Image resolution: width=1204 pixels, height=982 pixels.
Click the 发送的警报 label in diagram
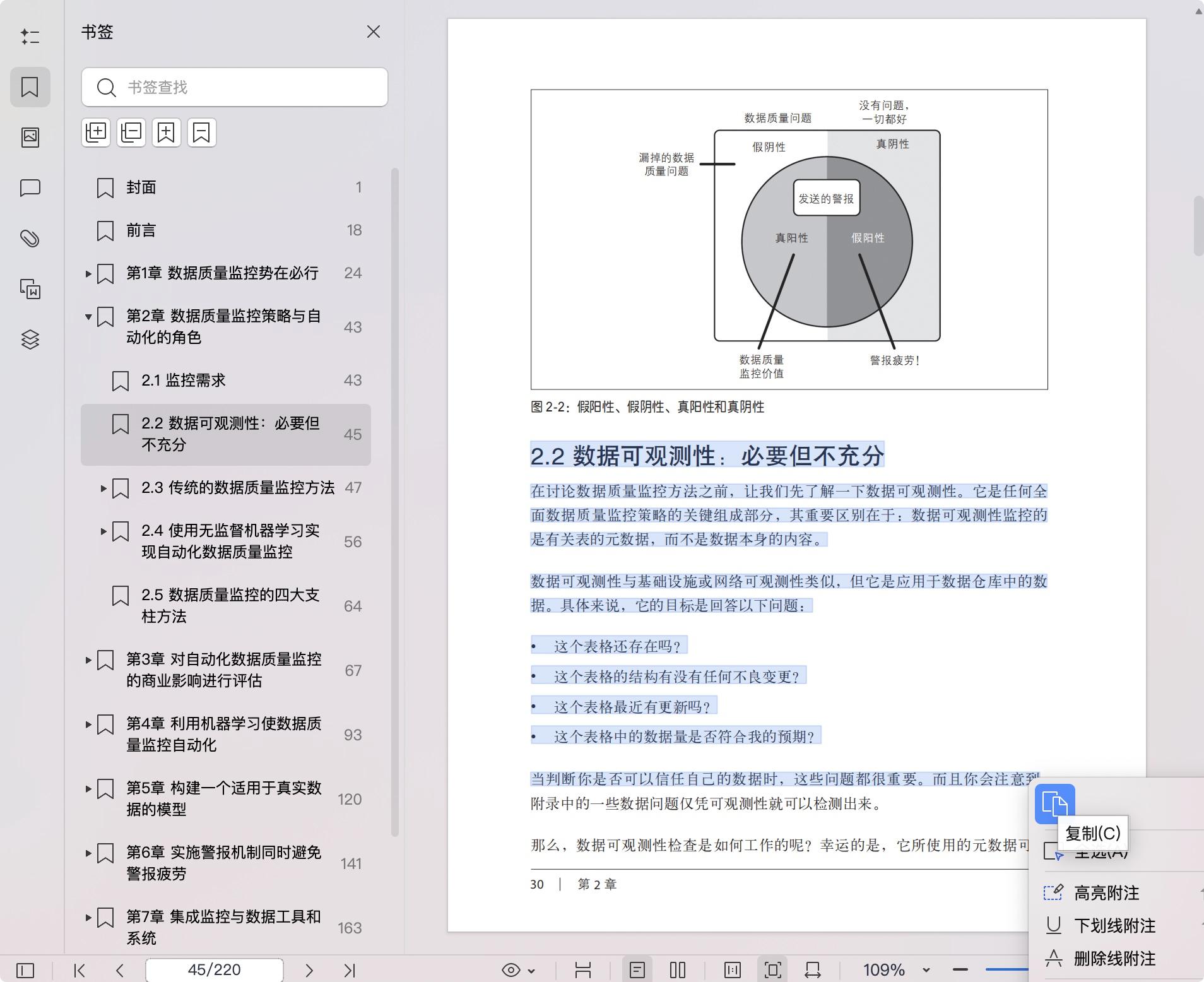click(826, 199)
